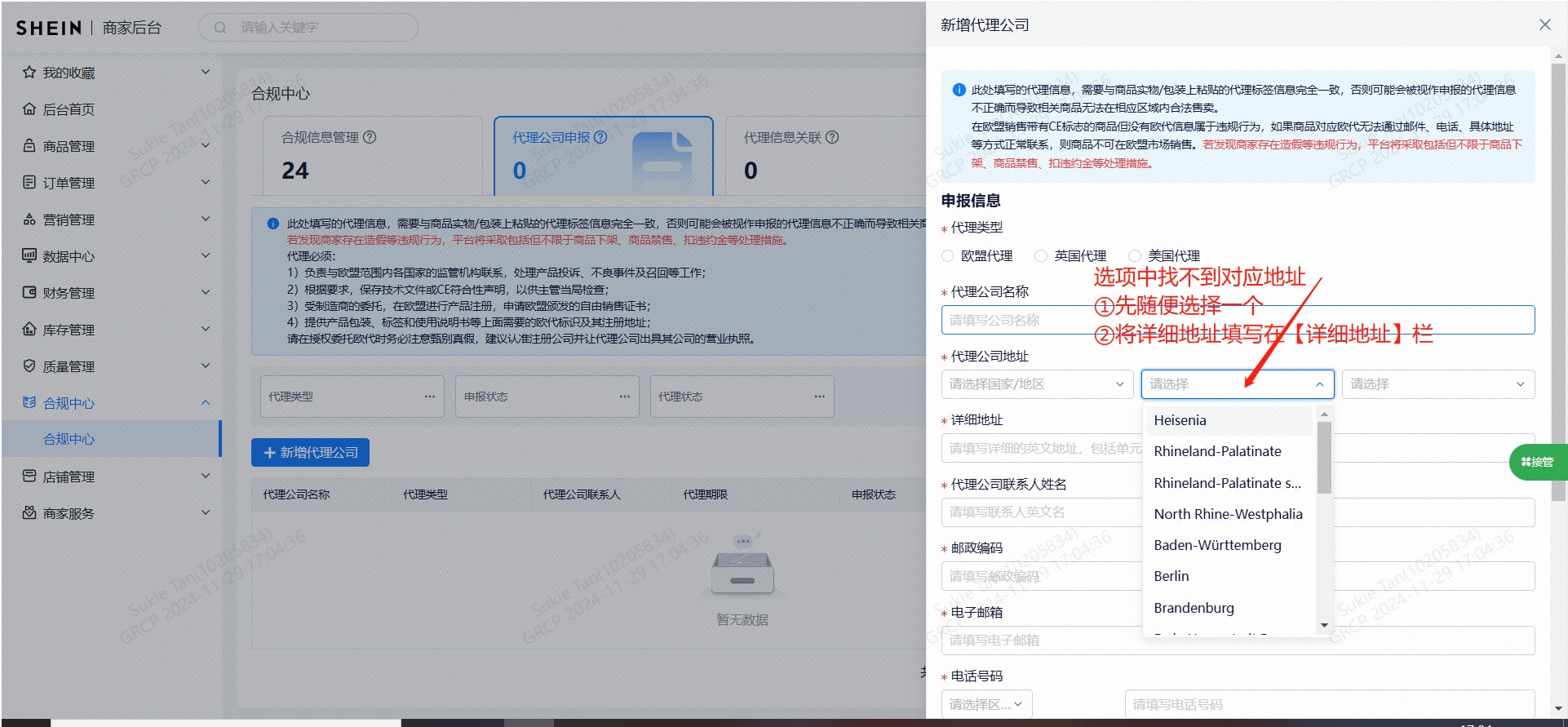Viewport: 1568px width, 727px height.
Task: Choose Berlin from the dropdown list
Action: click(1229, 576)
